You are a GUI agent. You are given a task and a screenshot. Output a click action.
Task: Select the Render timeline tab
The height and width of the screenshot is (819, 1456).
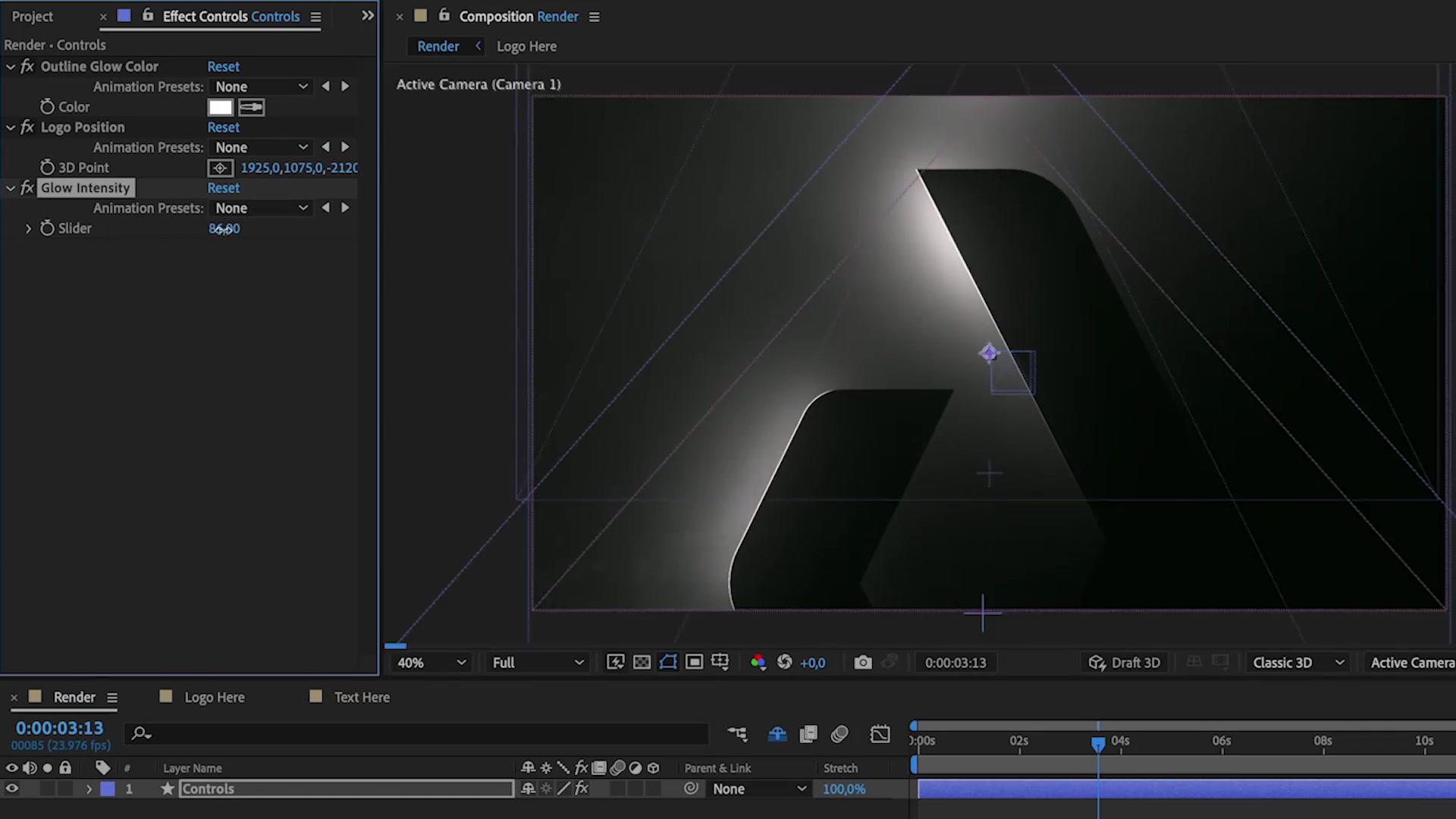pos(74,697)
